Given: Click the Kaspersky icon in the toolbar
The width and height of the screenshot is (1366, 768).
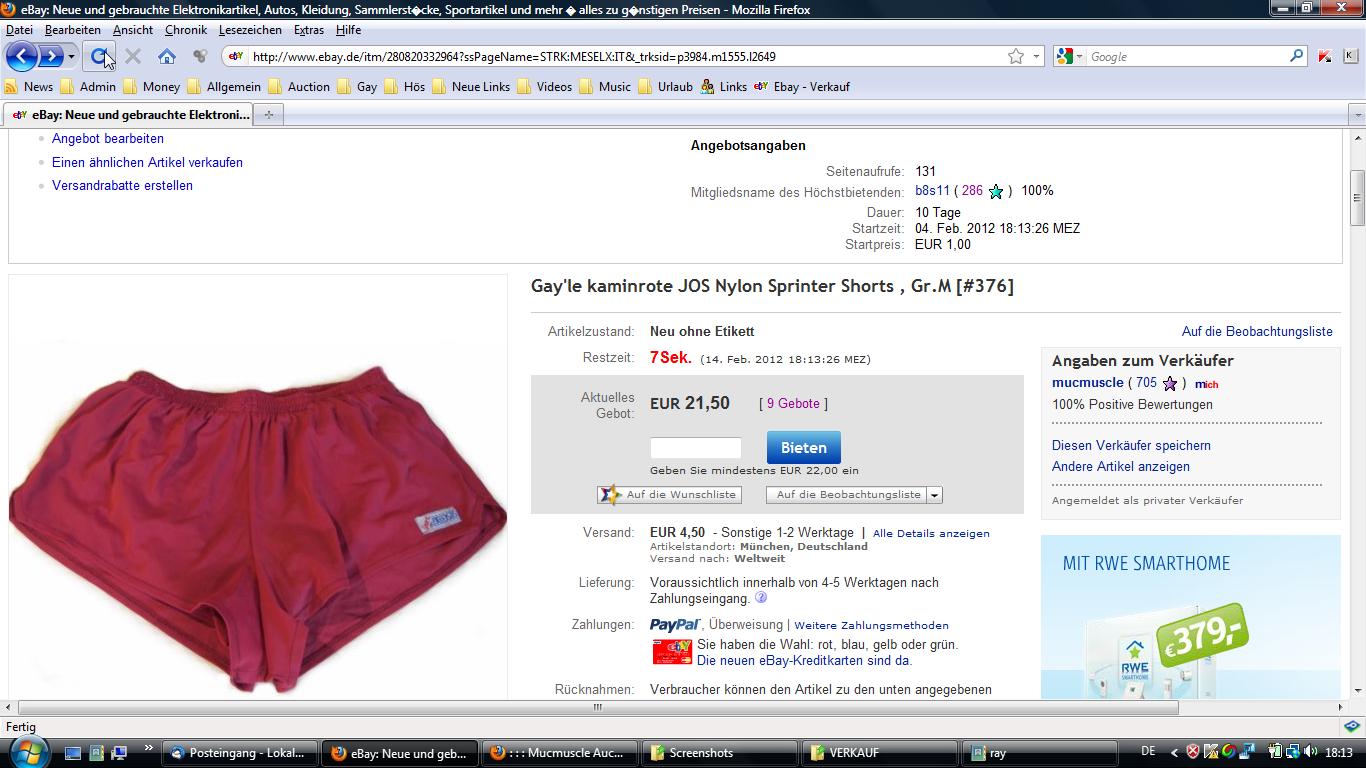Looking at the screenshot, I should [1325, 57].
